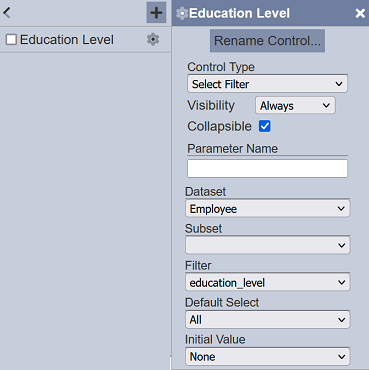Screen dimensions: 369x370
Task: Open the empty Subset dropdown
Action: (x=267, y=245)
